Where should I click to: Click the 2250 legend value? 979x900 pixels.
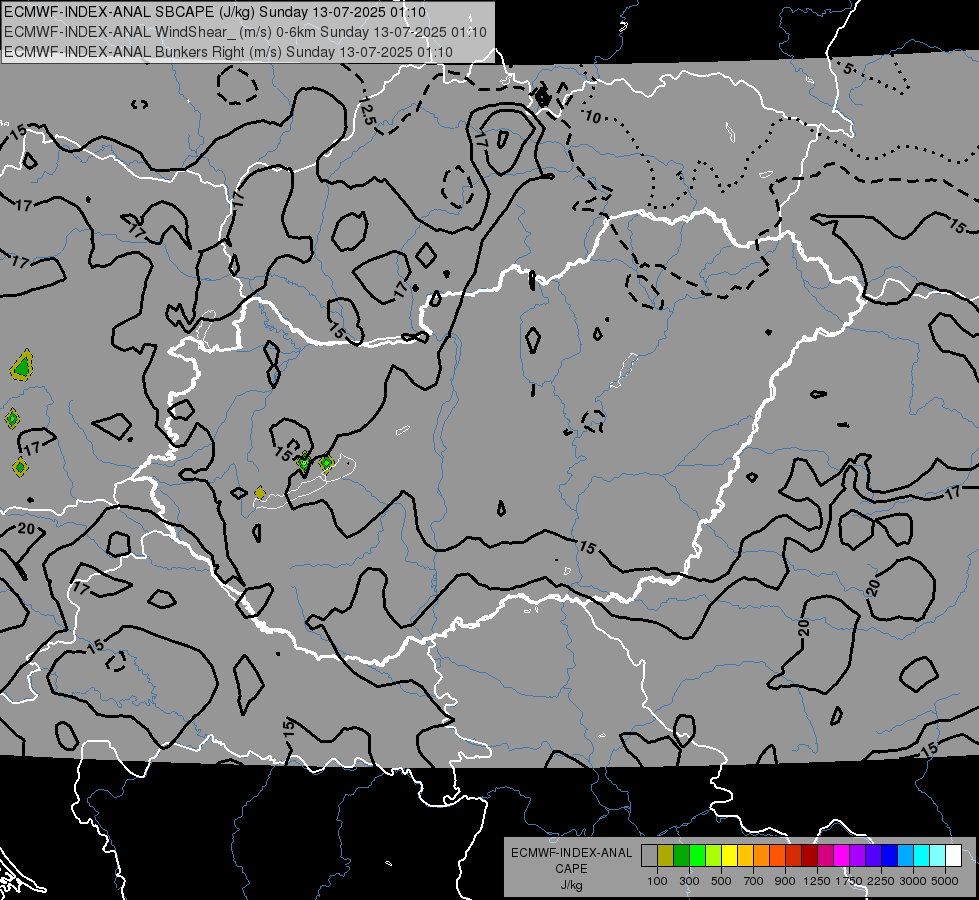click(x=880, y=881)
